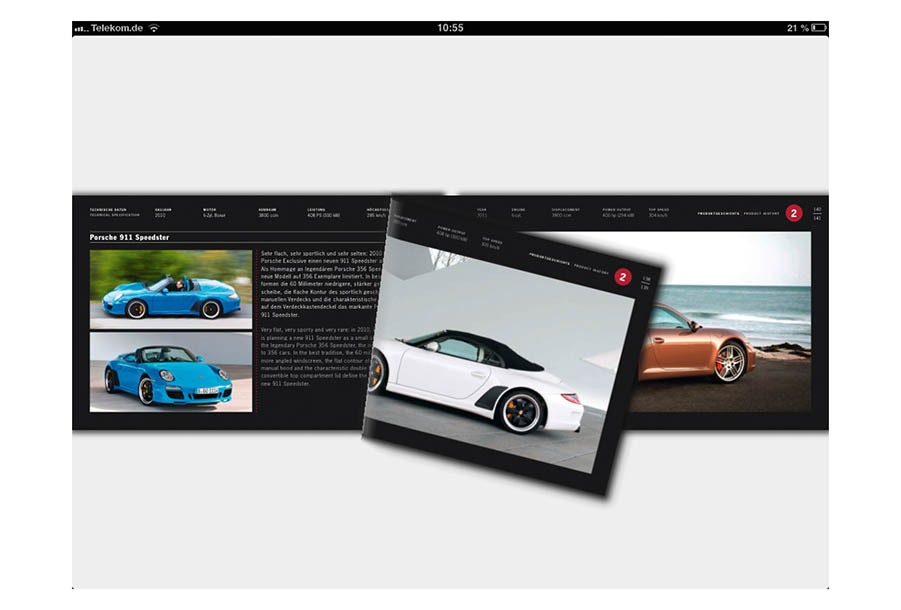Tap the copper Porsche beach photo
The image size is (901, 610).
(724, 339)
